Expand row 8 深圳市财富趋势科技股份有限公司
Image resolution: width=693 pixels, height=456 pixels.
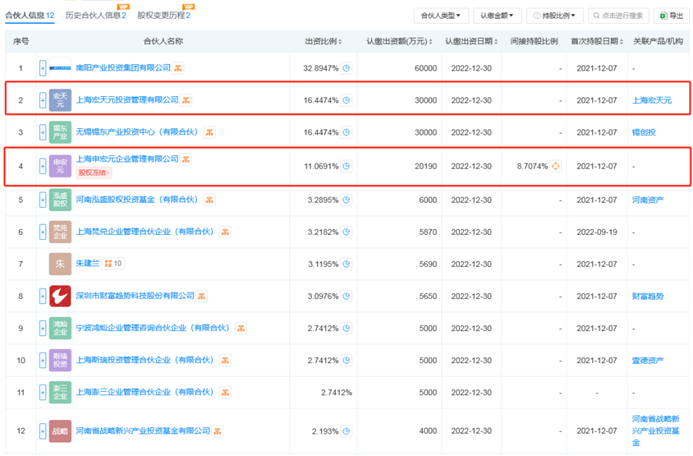click(x=42, y=296)
